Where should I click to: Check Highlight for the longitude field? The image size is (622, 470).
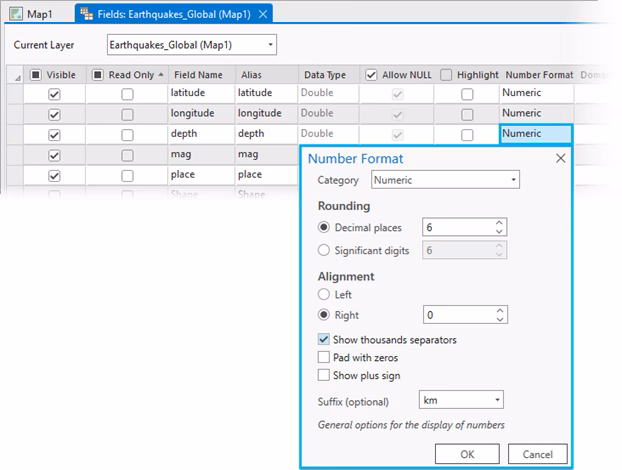pyautogui.click(x=467, y=115)
